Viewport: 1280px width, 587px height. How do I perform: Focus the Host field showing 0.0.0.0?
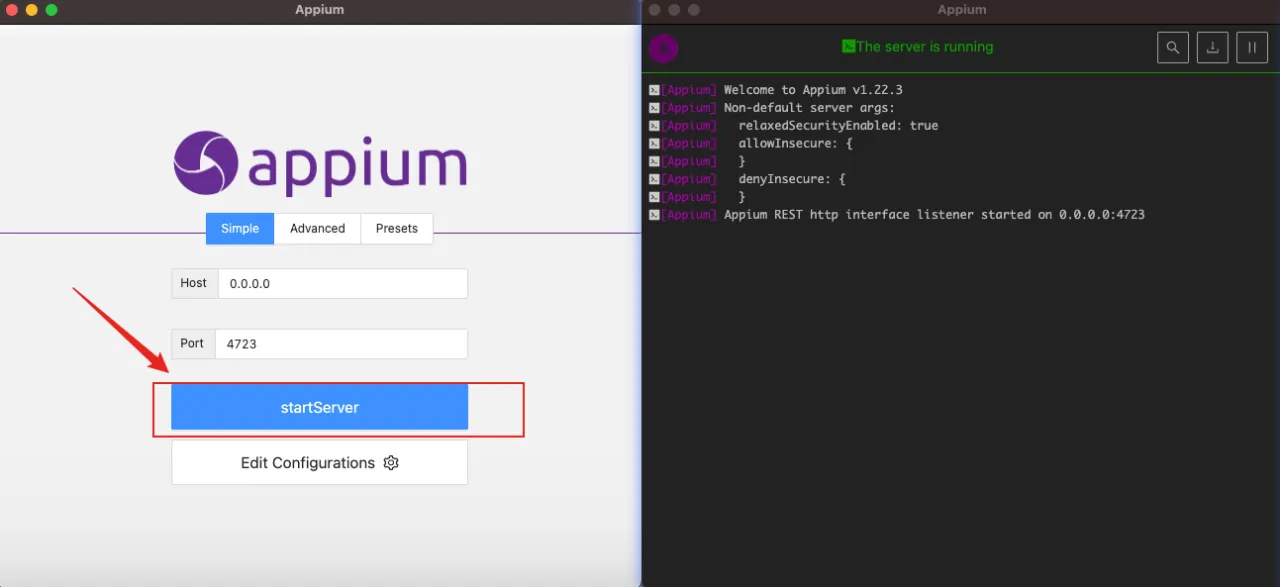click(342, 283)
